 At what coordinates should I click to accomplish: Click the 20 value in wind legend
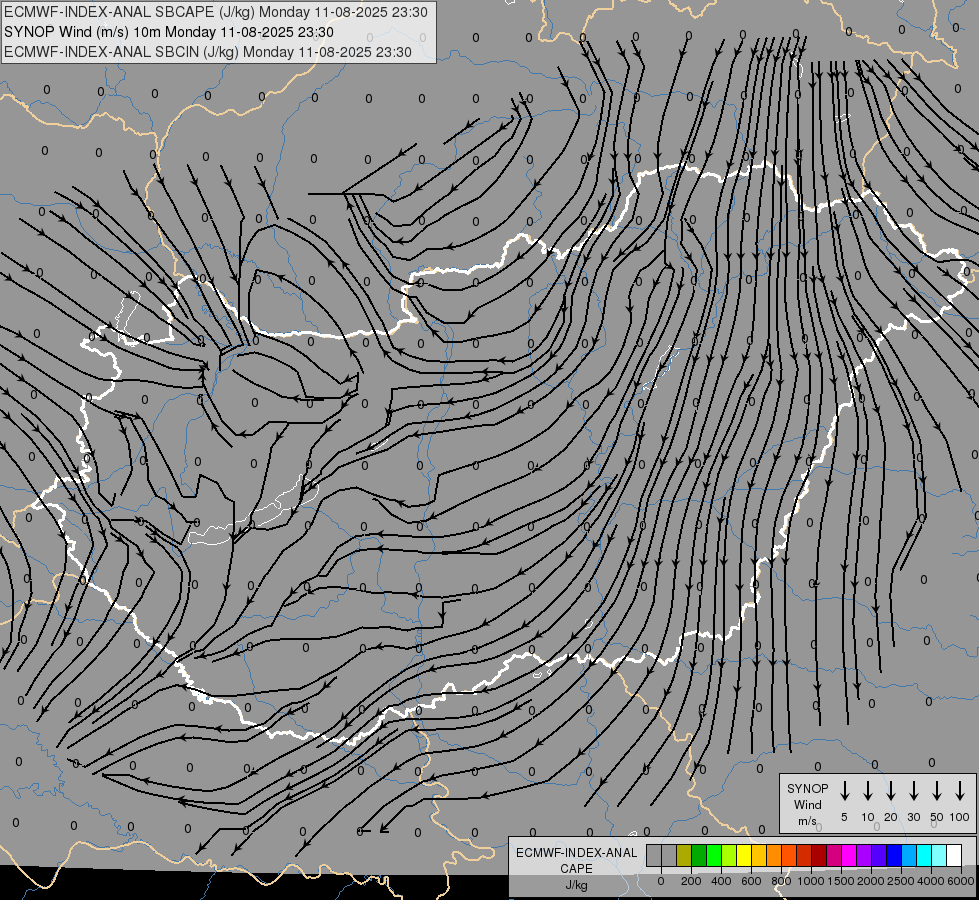coord(891,817)
